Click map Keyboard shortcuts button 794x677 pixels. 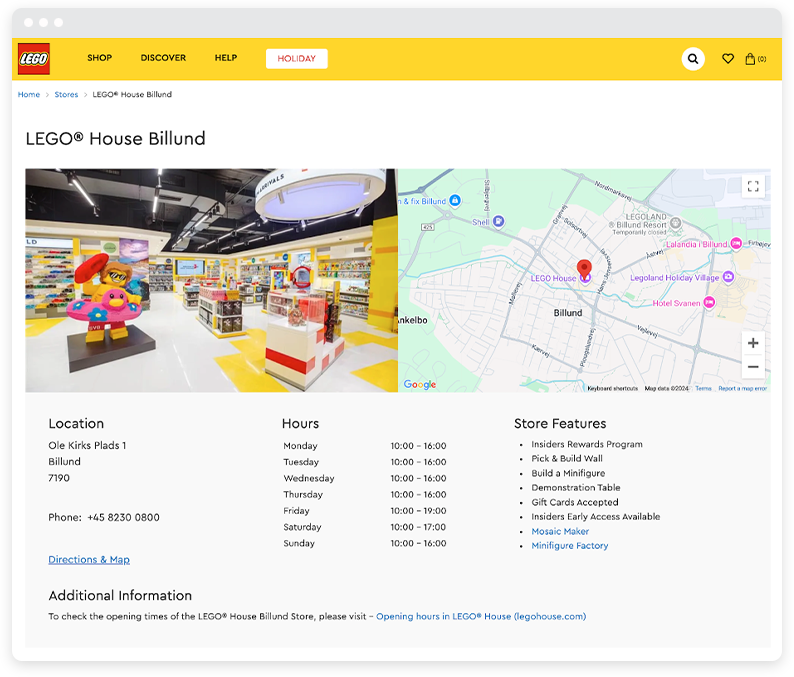(613, 388)
